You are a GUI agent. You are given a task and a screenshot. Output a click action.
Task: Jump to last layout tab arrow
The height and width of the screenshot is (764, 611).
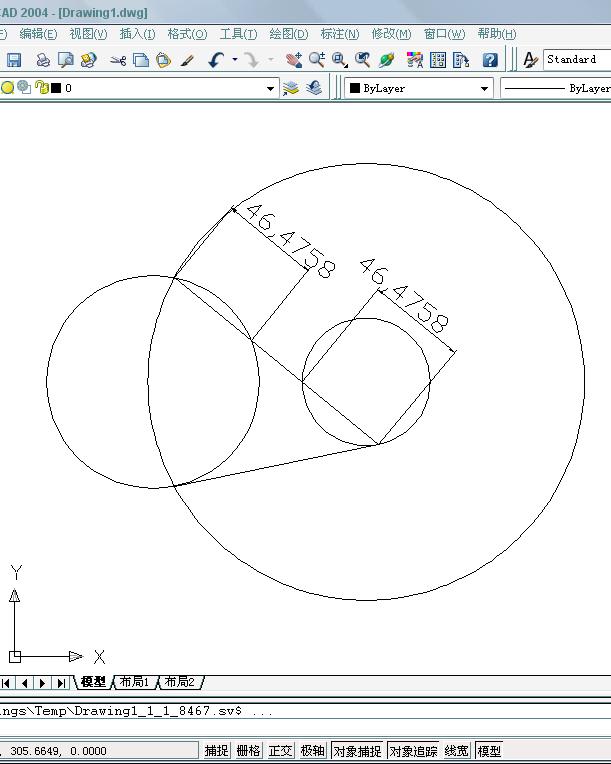click(x=60, y=683)
